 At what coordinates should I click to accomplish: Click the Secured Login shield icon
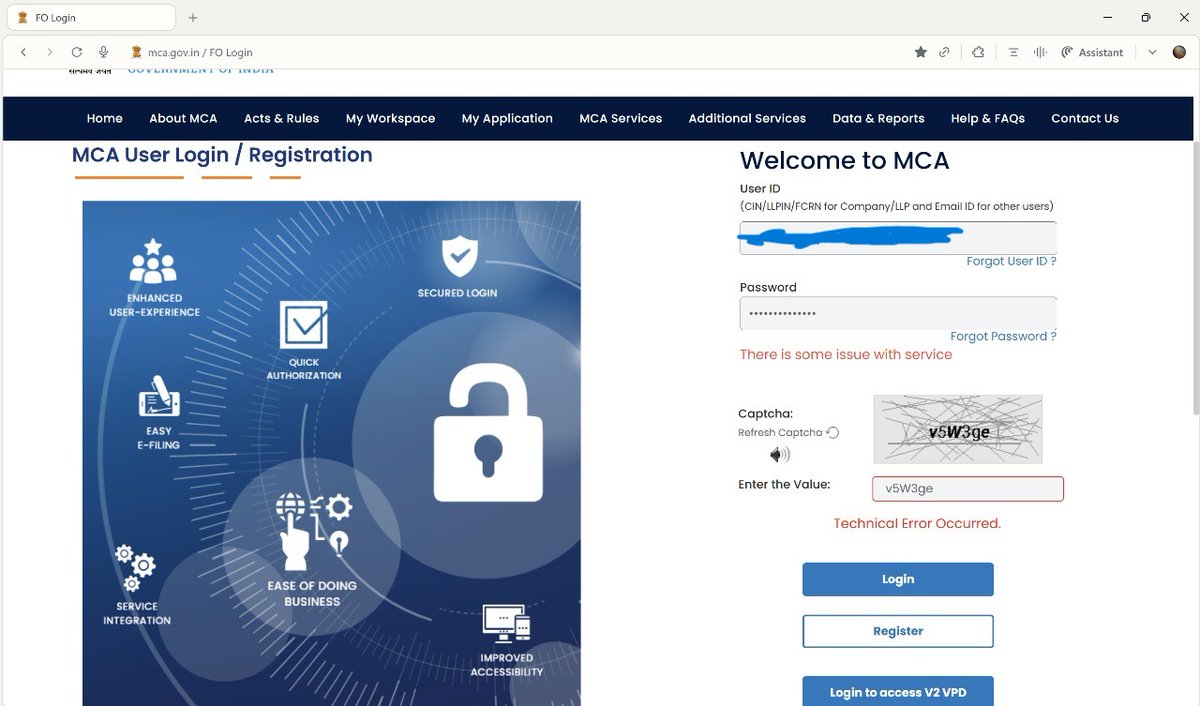(459, 257)
